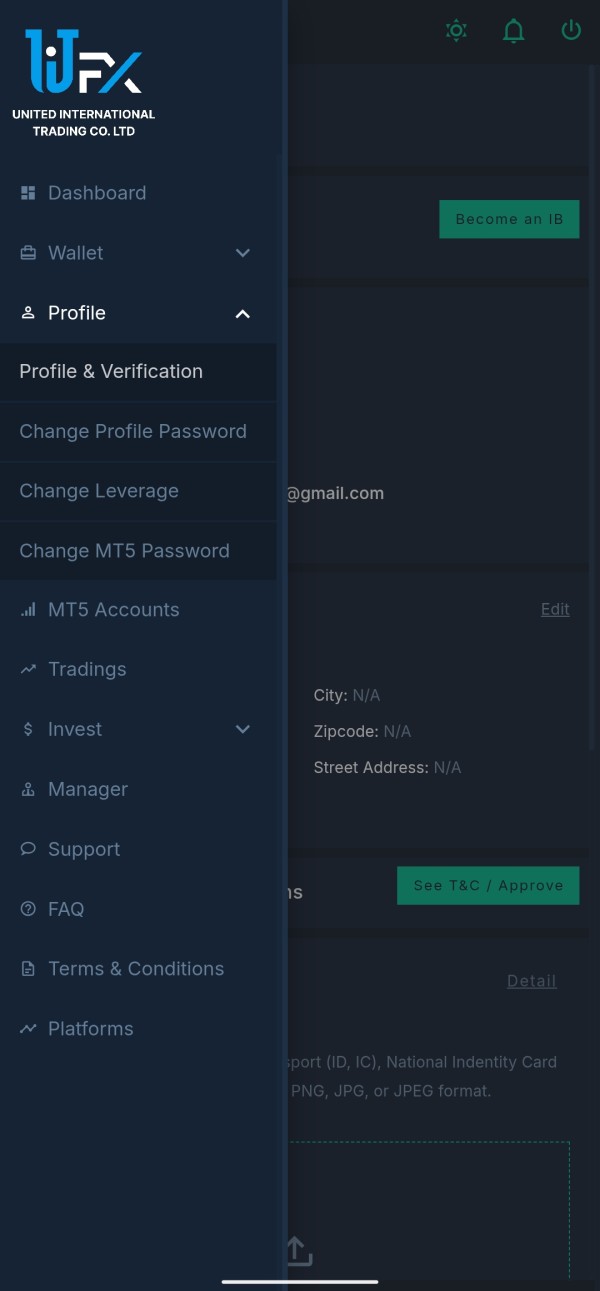This screenshot has width=600, height=1291.
Task: Open Change Profile Password menu item
Action: [133, 432]
